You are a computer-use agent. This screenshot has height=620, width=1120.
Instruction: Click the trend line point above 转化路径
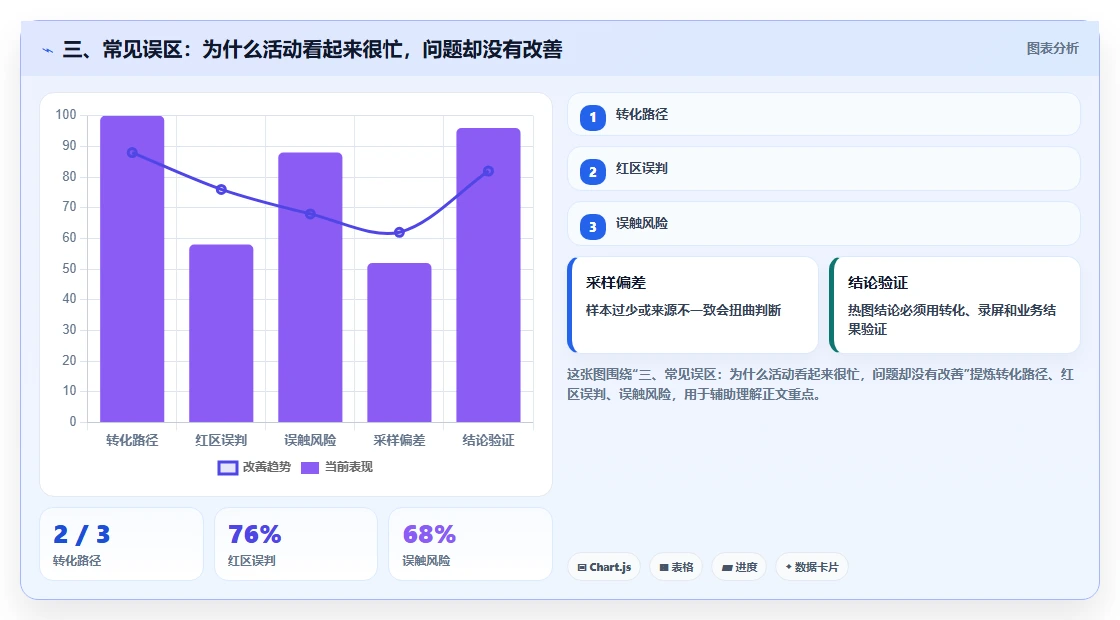pos(132,153)
